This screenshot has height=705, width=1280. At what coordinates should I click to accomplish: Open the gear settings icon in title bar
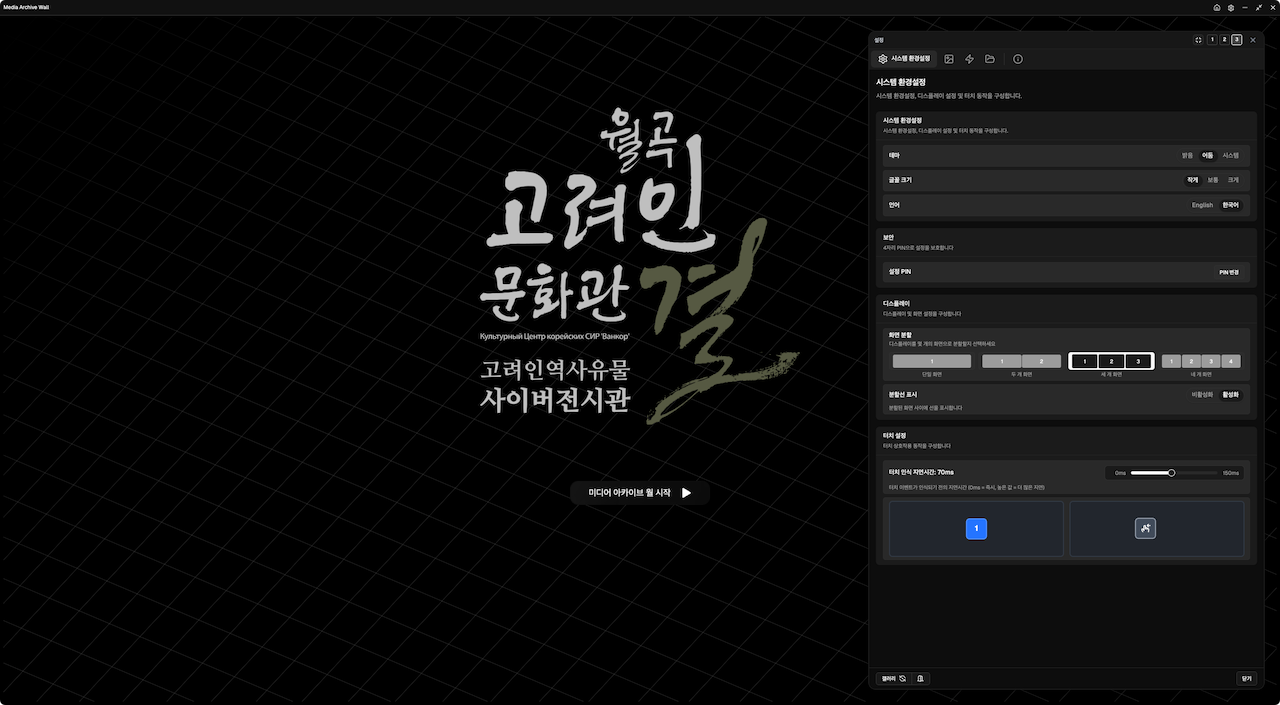(1231, 7)
